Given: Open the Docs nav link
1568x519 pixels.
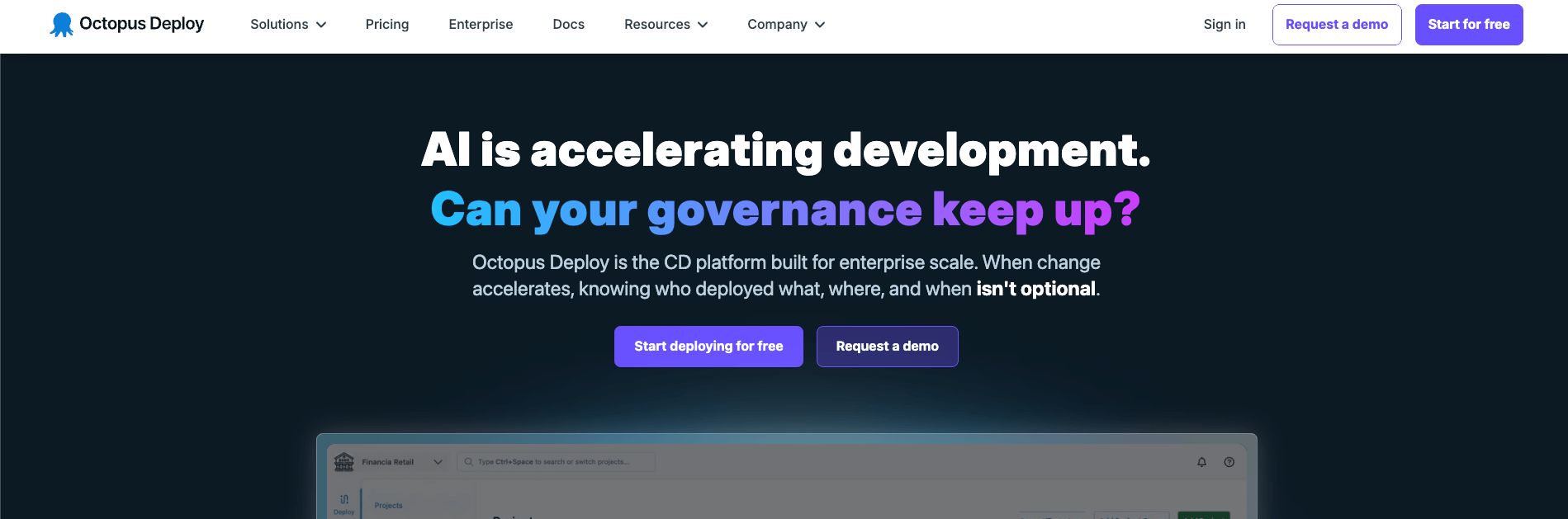Looking at the screenshot, I should tap(569, 25).
